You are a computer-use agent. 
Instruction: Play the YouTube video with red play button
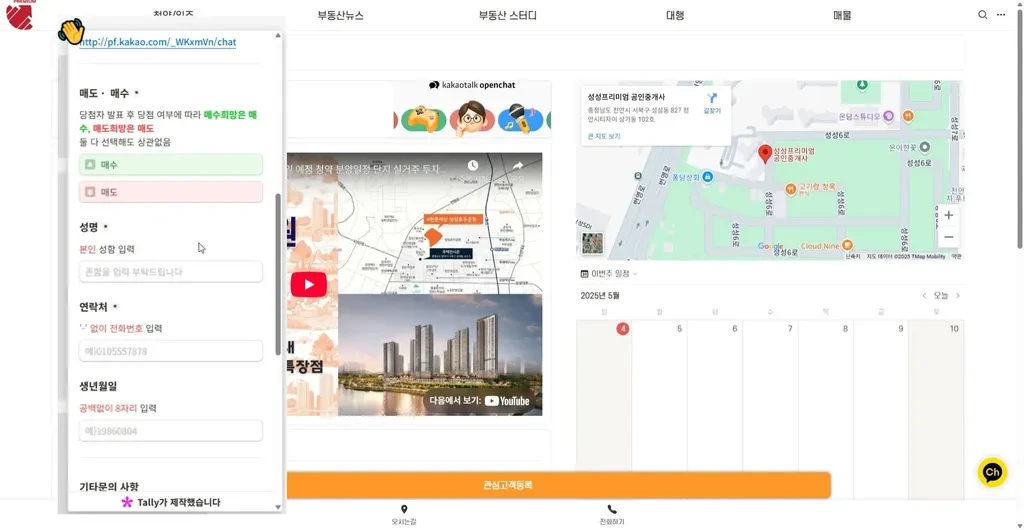point(308,285)
